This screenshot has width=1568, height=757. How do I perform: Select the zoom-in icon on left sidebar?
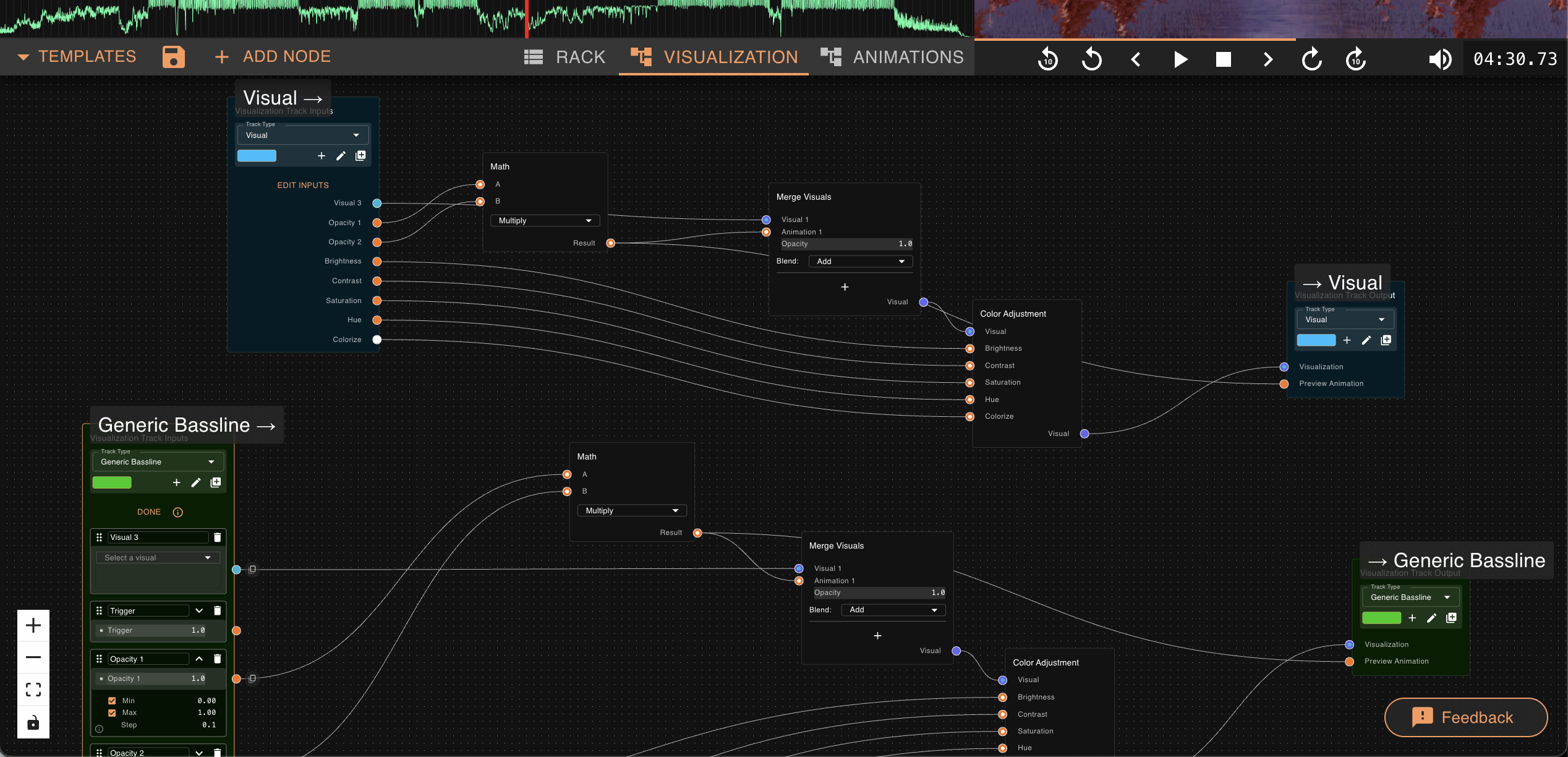(x=33, y=625)
